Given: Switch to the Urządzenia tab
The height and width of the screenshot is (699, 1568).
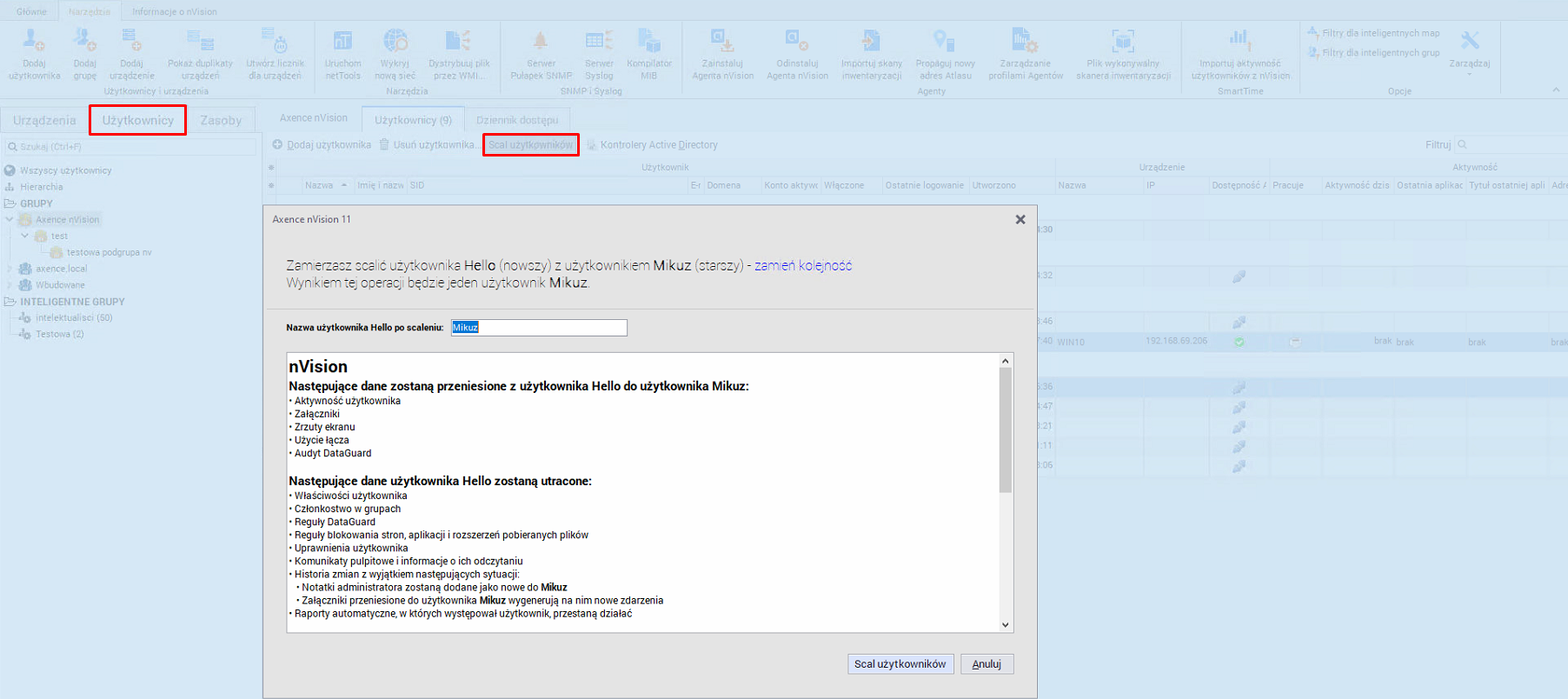Looking at the screenshot, I should [44, 120].
